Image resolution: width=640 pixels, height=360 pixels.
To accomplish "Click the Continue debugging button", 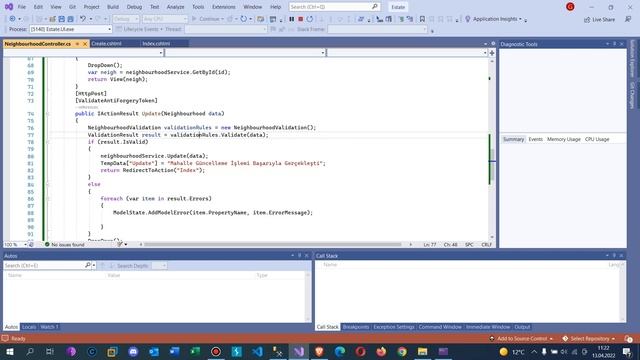I will coord(208,19).
